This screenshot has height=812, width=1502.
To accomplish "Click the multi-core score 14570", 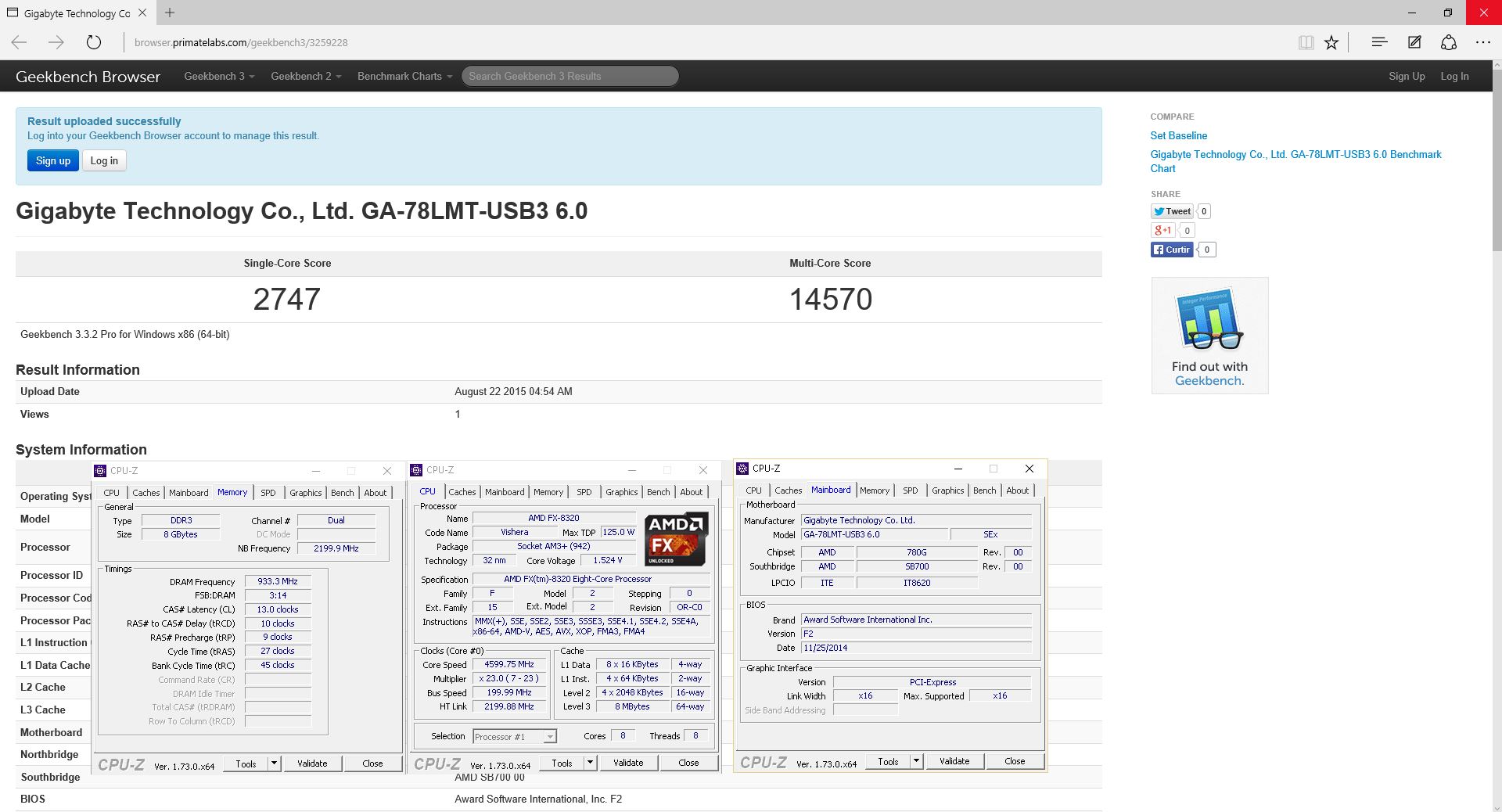I will [x=830, y=299].
